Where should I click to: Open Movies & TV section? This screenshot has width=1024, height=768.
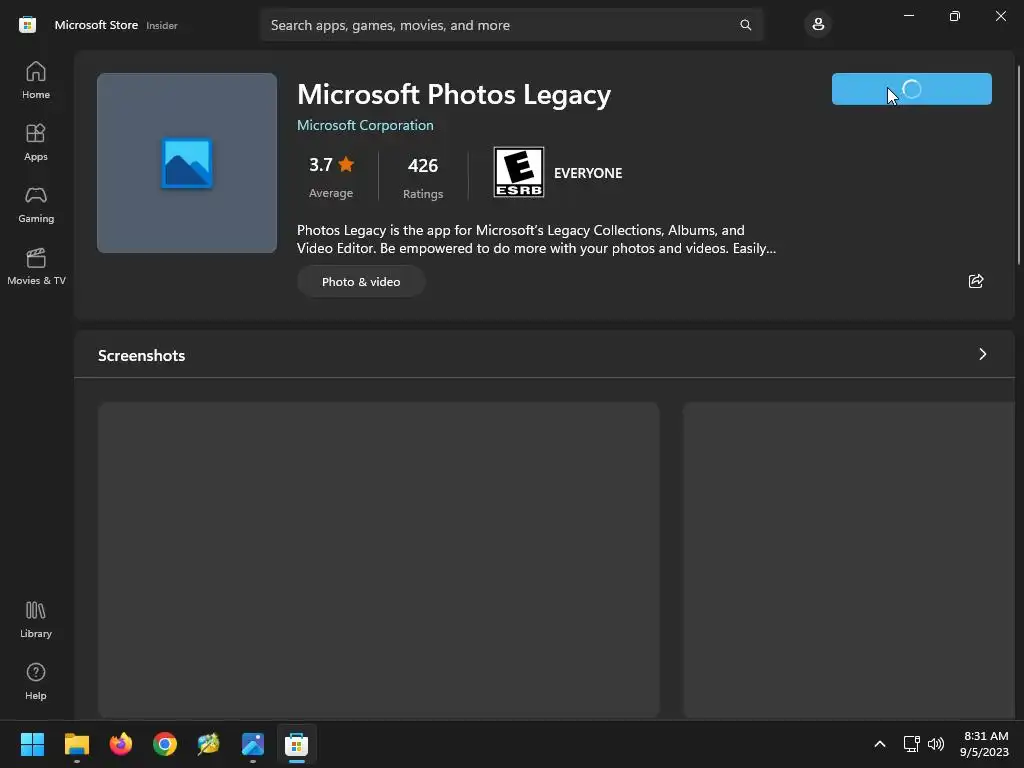(36, 266)
